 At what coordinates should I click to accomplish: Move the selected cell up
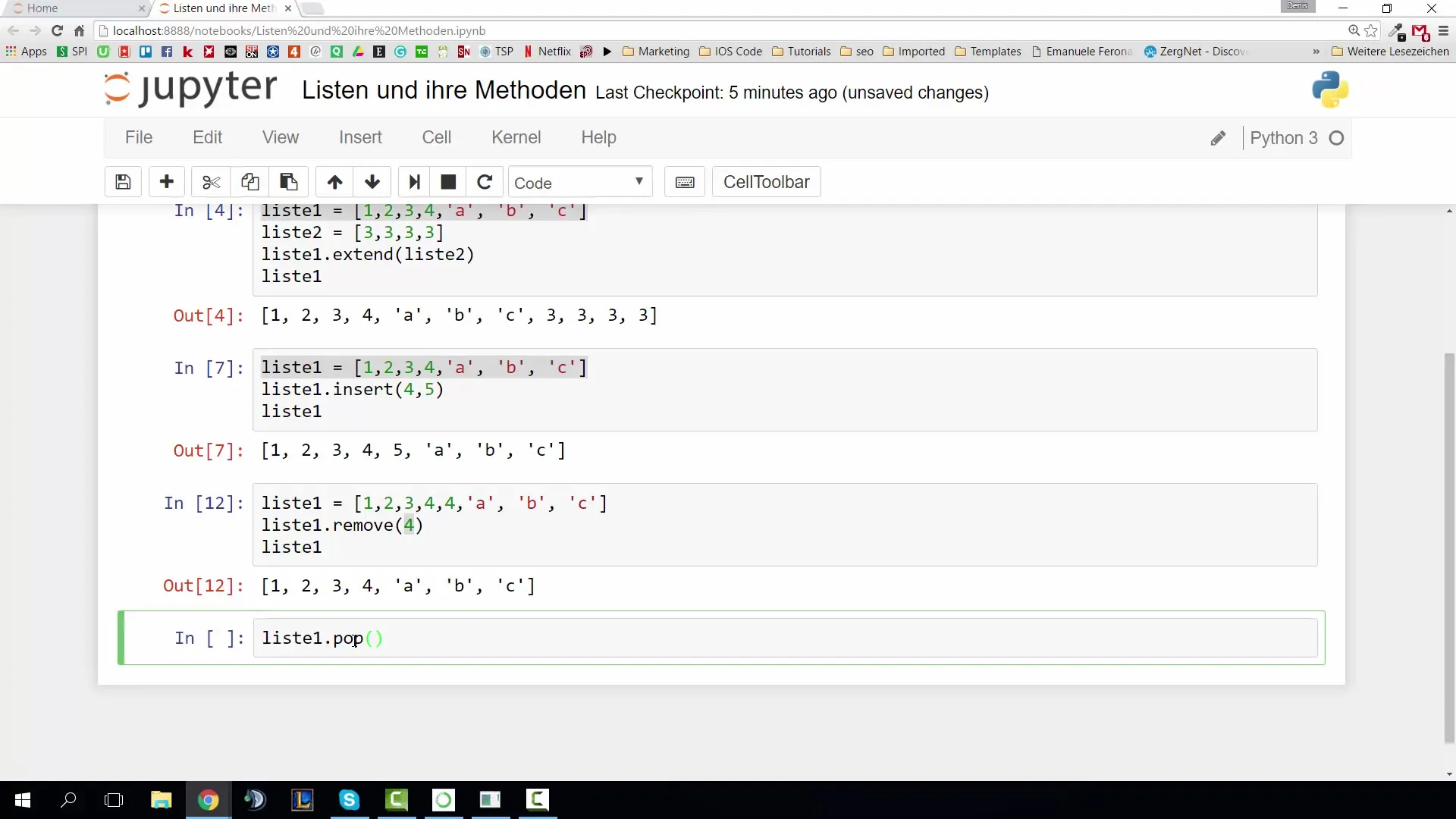pyautogui.click(x=334, y=182)
